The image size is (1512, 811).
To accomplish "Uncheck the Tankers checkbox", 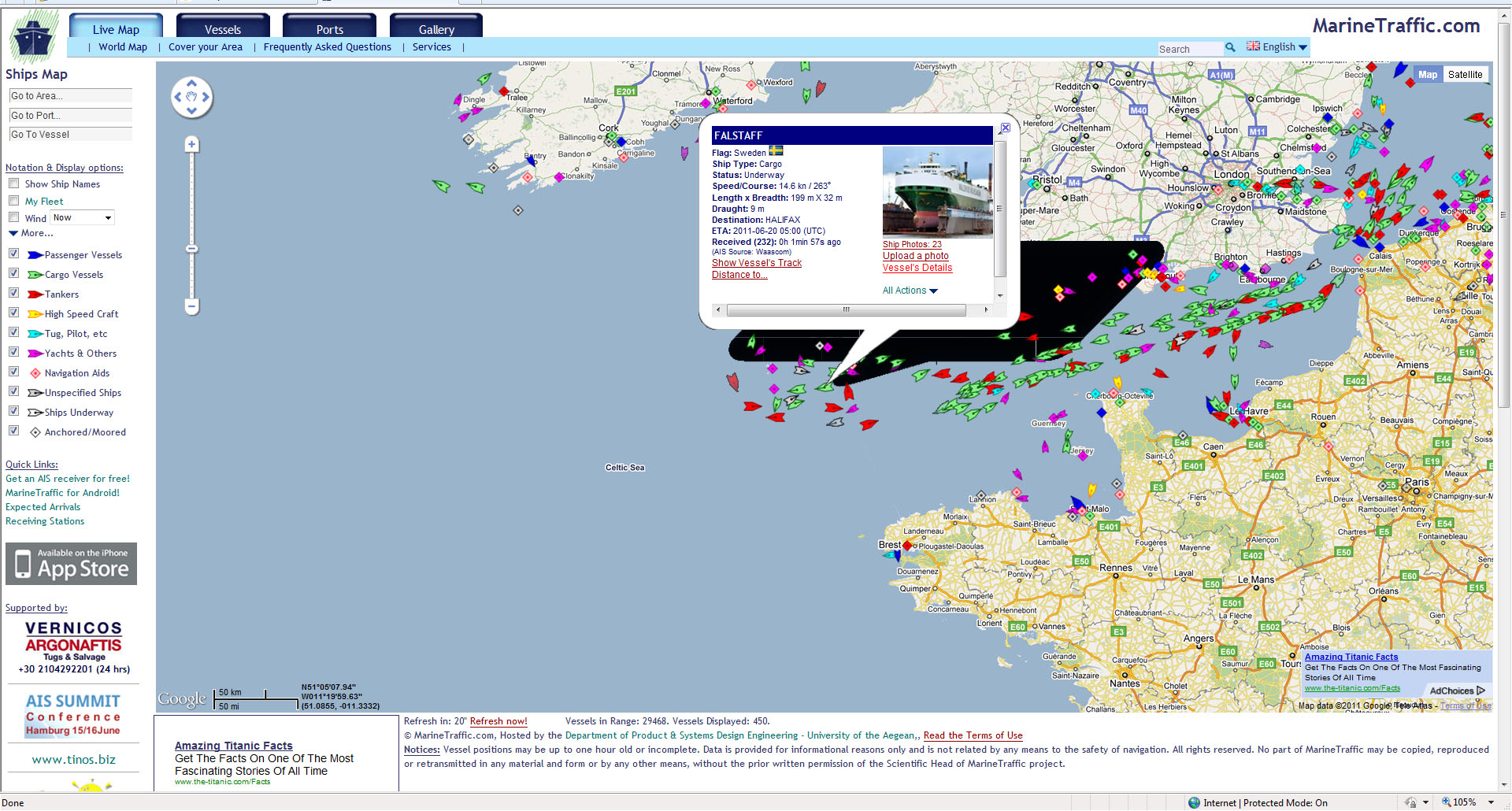I will [x=14, y=293].
